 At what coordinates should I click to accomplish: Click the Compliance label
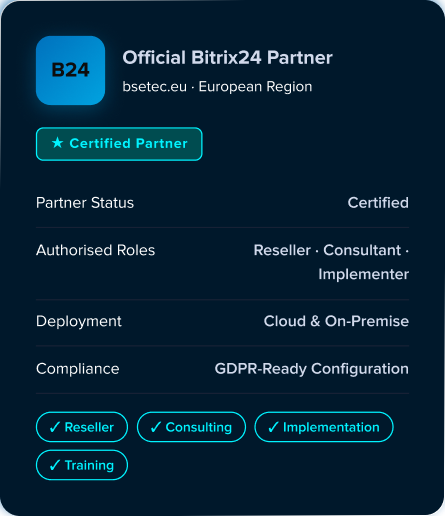pyautogui.click(x=78, y=369)
